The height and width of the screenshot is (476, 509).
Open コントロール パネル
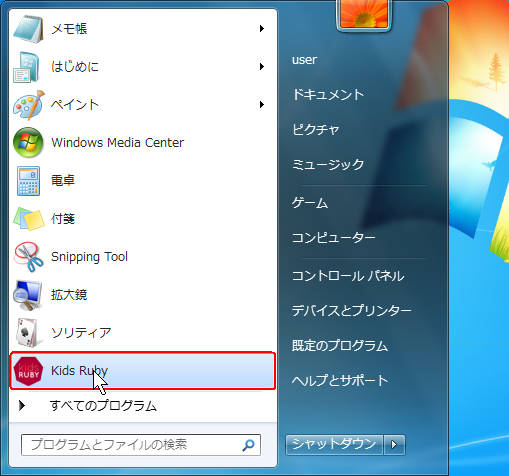348,276
